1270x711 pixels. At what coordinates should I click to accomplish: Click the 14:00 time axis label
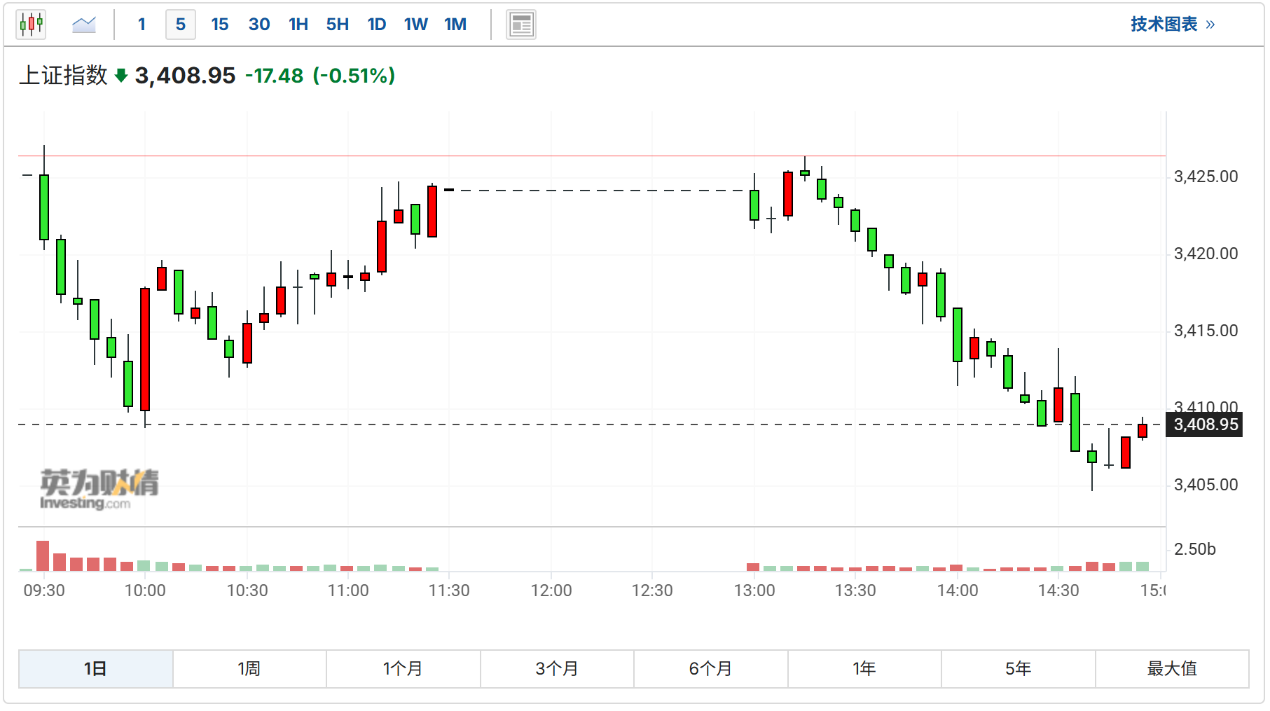pos(957,590)
